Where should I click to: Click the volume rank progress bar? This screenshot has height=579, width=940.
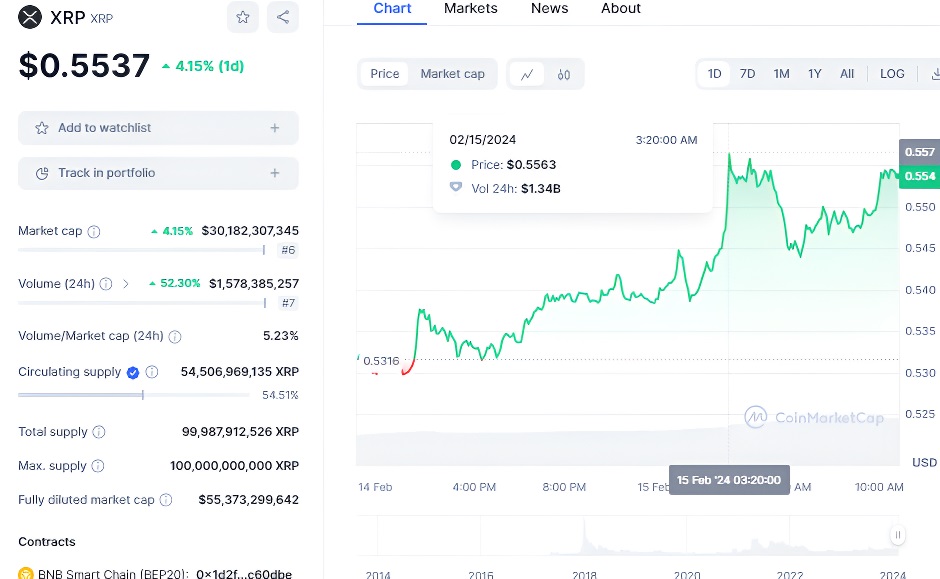click(x=142, y=303)
